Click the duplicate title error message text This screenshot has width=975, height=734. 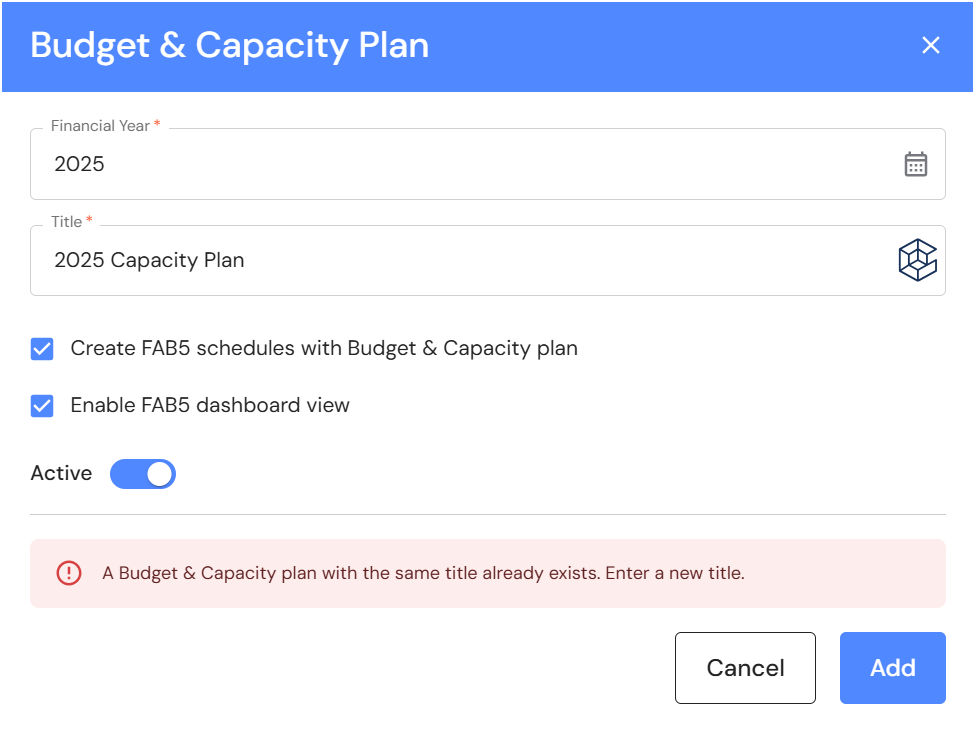424,574
